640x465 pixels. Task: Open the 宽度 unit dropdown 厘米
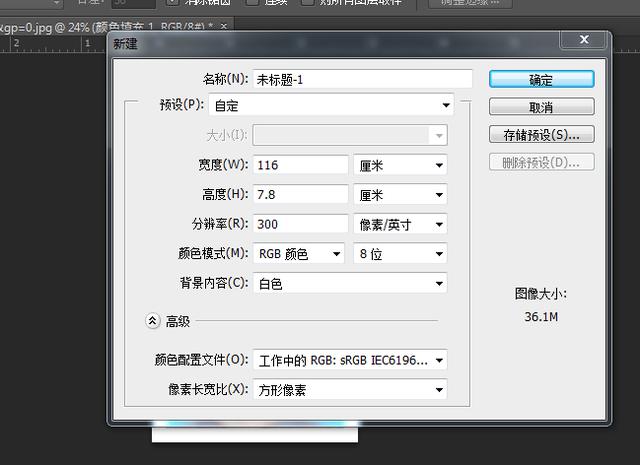pos(400,165)
